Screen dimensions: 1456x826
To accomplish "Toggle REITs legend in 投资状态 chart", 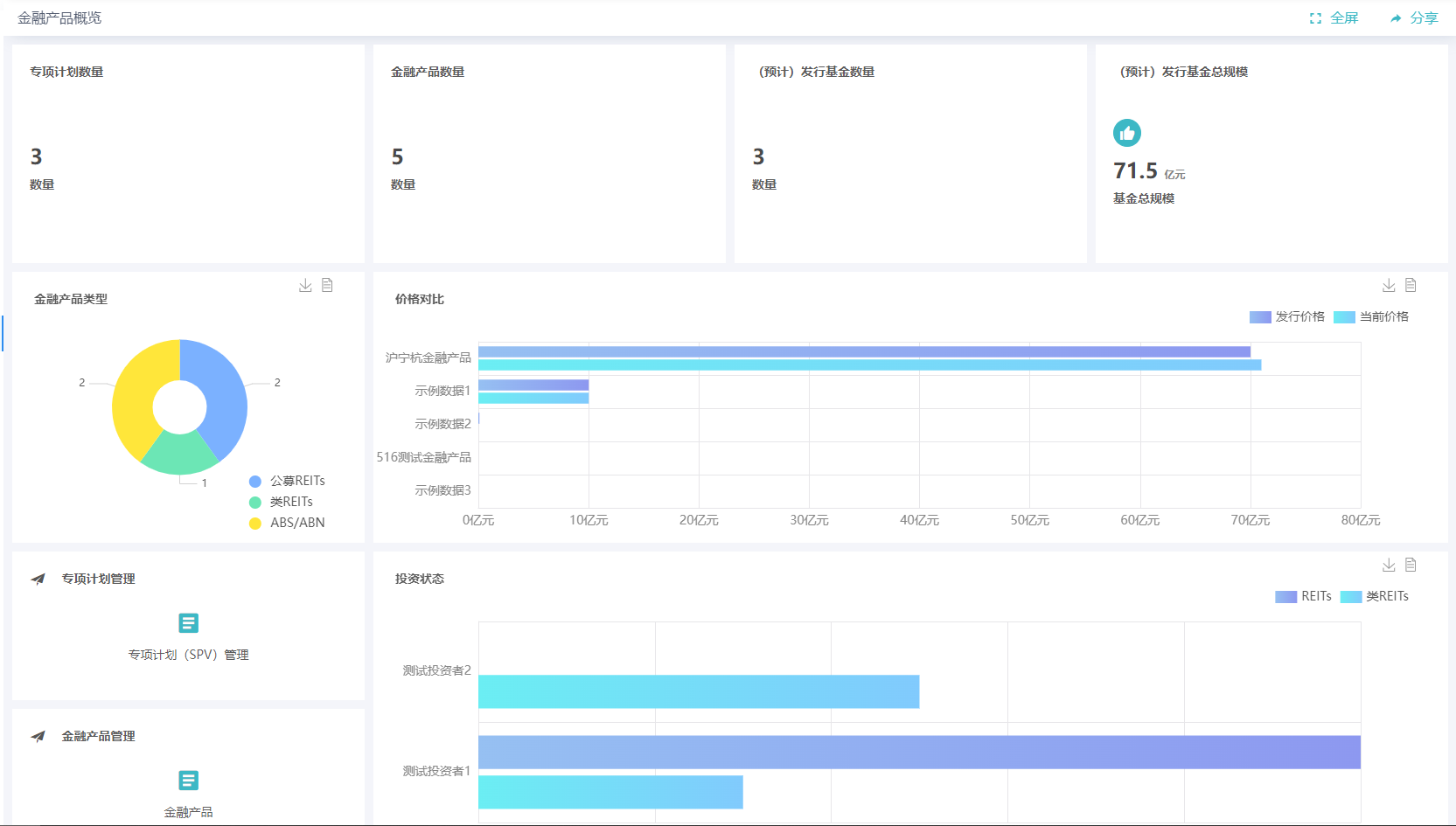I will (x=1303, y=596).
